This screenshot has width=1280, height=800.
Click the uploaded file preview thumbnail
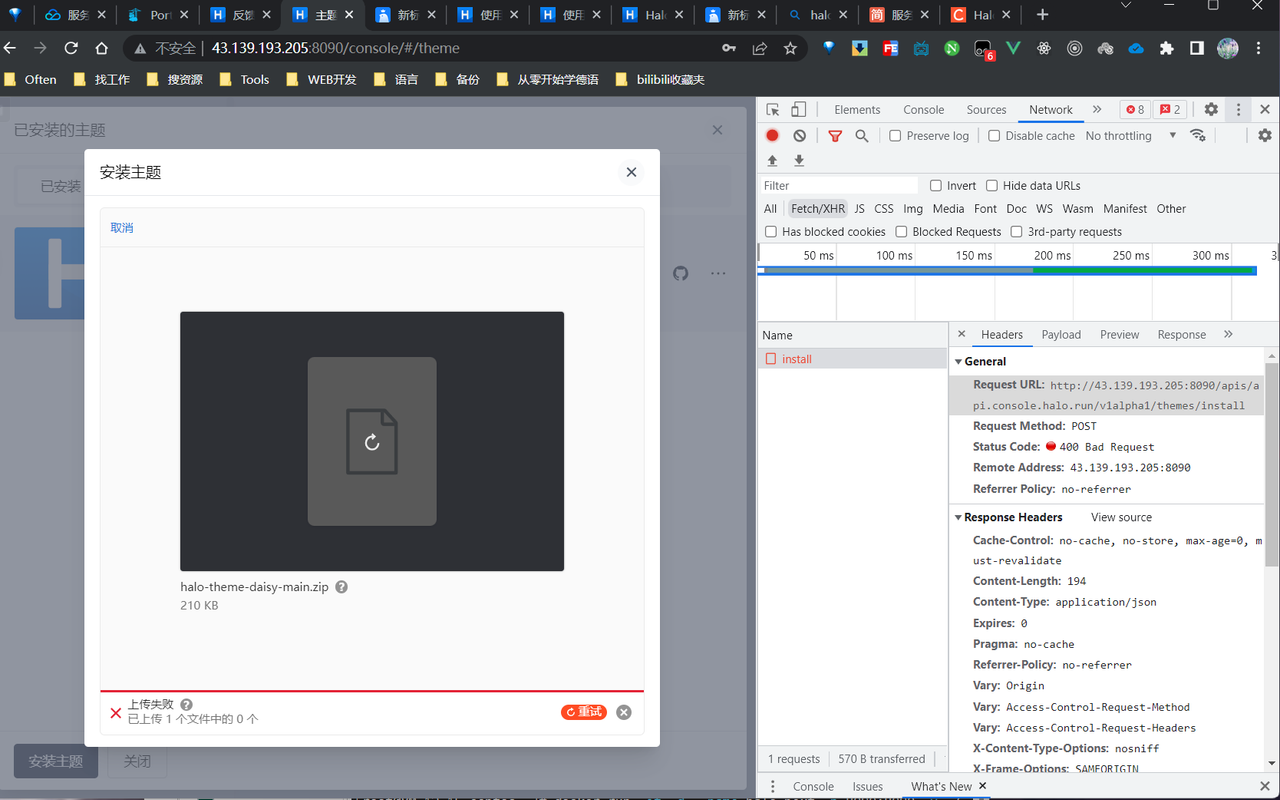tap(372, 441)
